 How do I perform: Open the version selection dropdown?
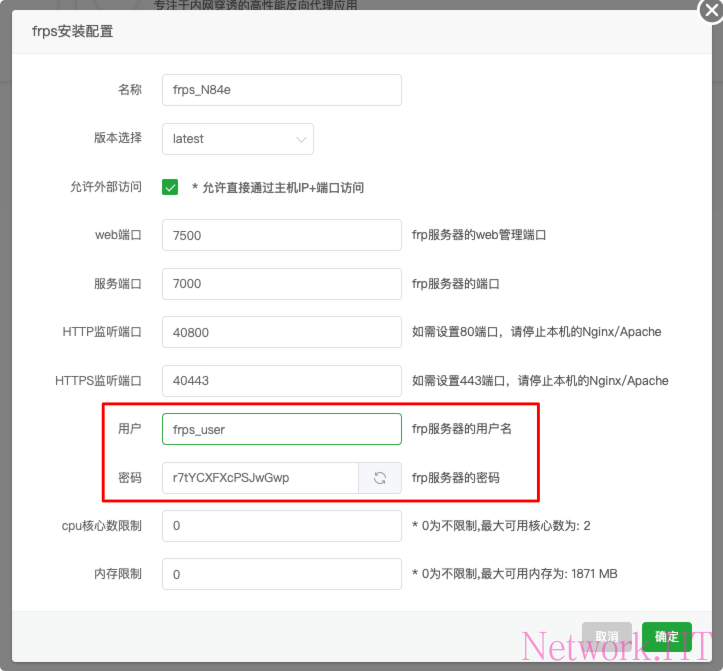click(237, 139)
